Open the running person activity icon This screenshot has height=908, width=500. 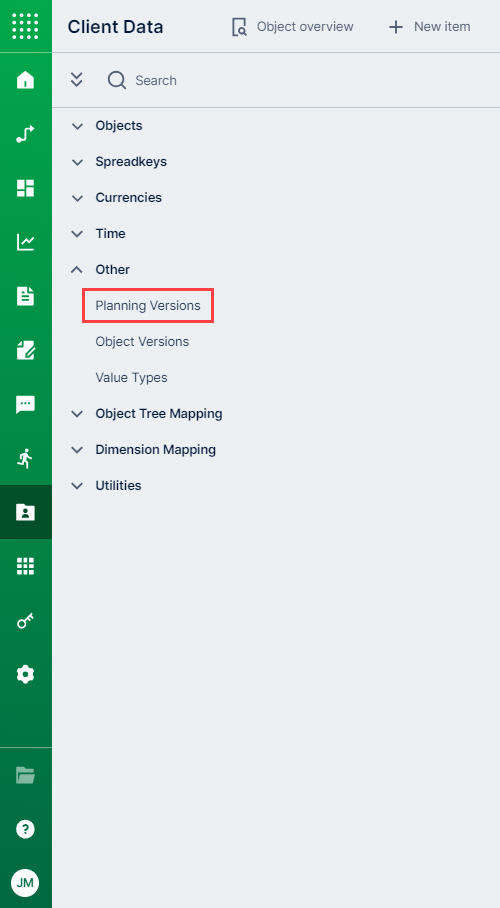coord(25,458)
